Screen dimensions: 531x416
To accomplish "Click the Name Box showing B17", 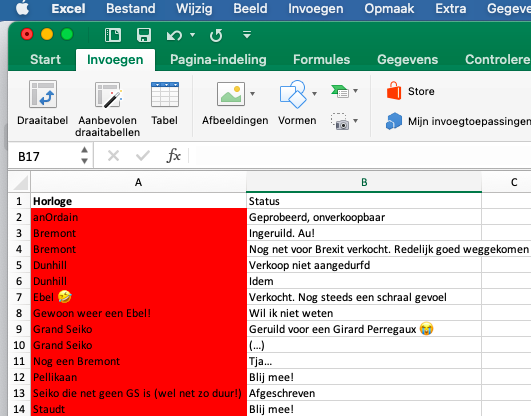I will tap(45, 157).
